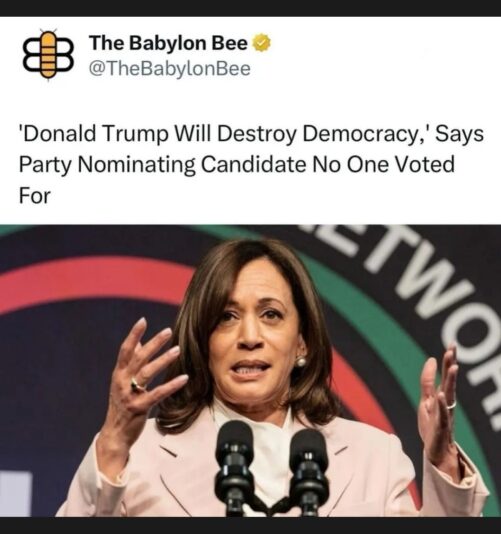This screenshot has height=534, width=501.
Task: Open the attached tweet photo
Action: point(250,371)
